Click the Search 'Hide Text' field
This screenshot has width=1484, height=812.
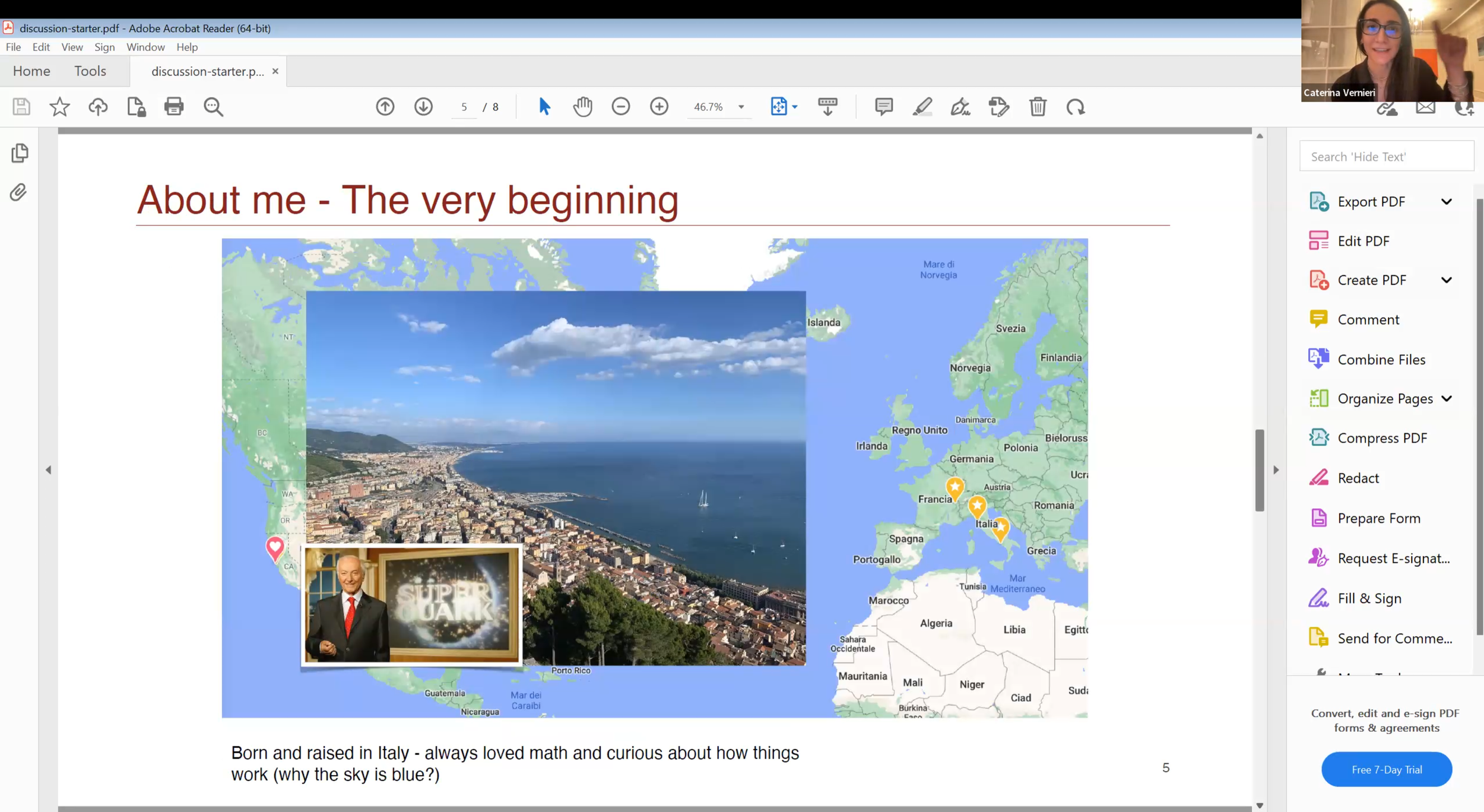click(x=1386, y=157)
